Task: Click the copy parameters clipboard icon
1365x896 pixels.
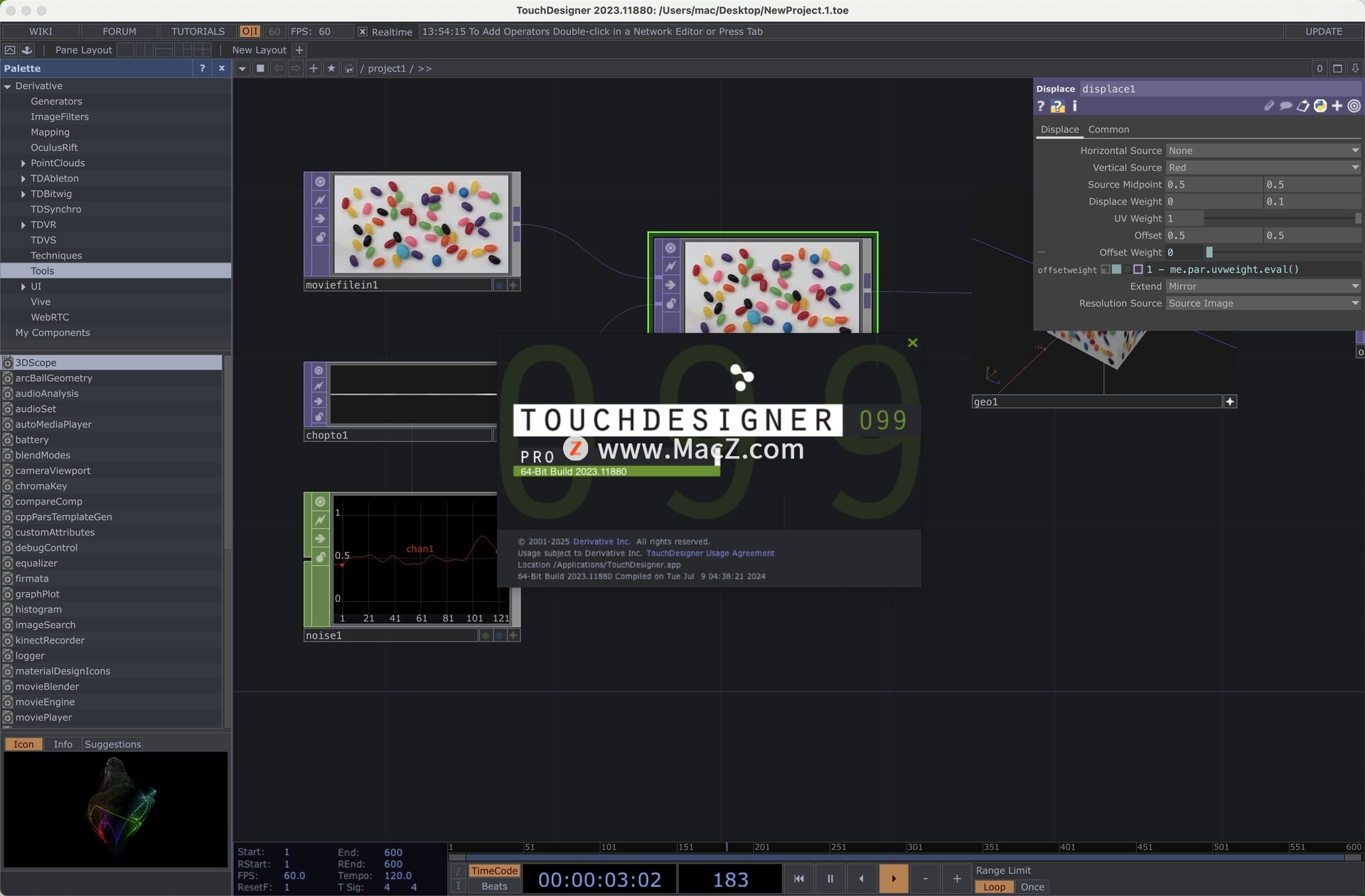Action: [x=1302, y=106]
